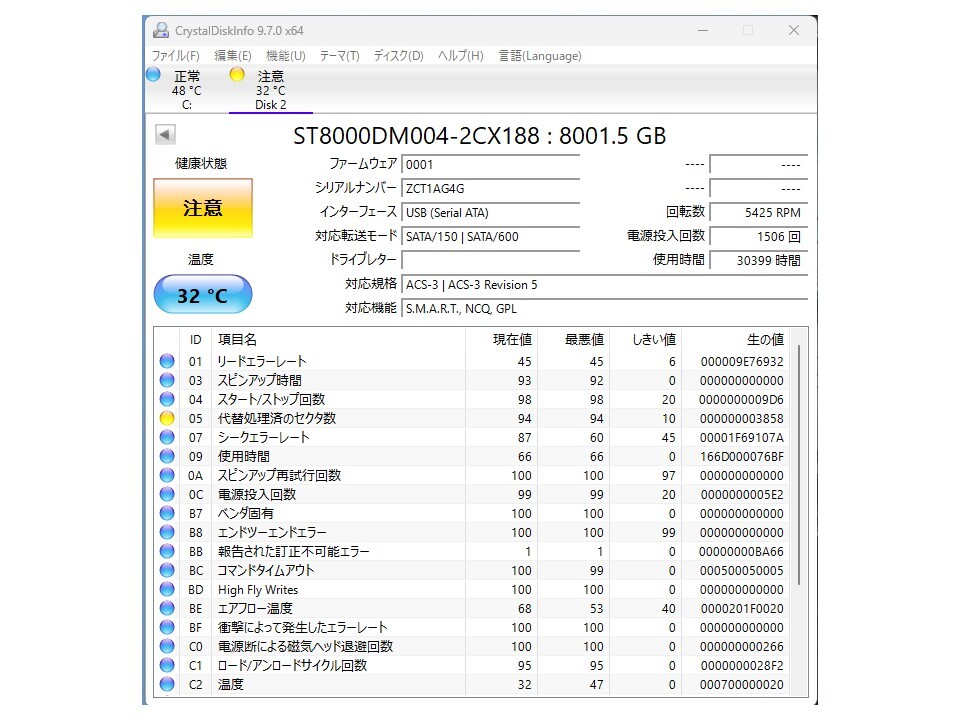
Task: Click status orb for row C2 温度
Action: 167,684
